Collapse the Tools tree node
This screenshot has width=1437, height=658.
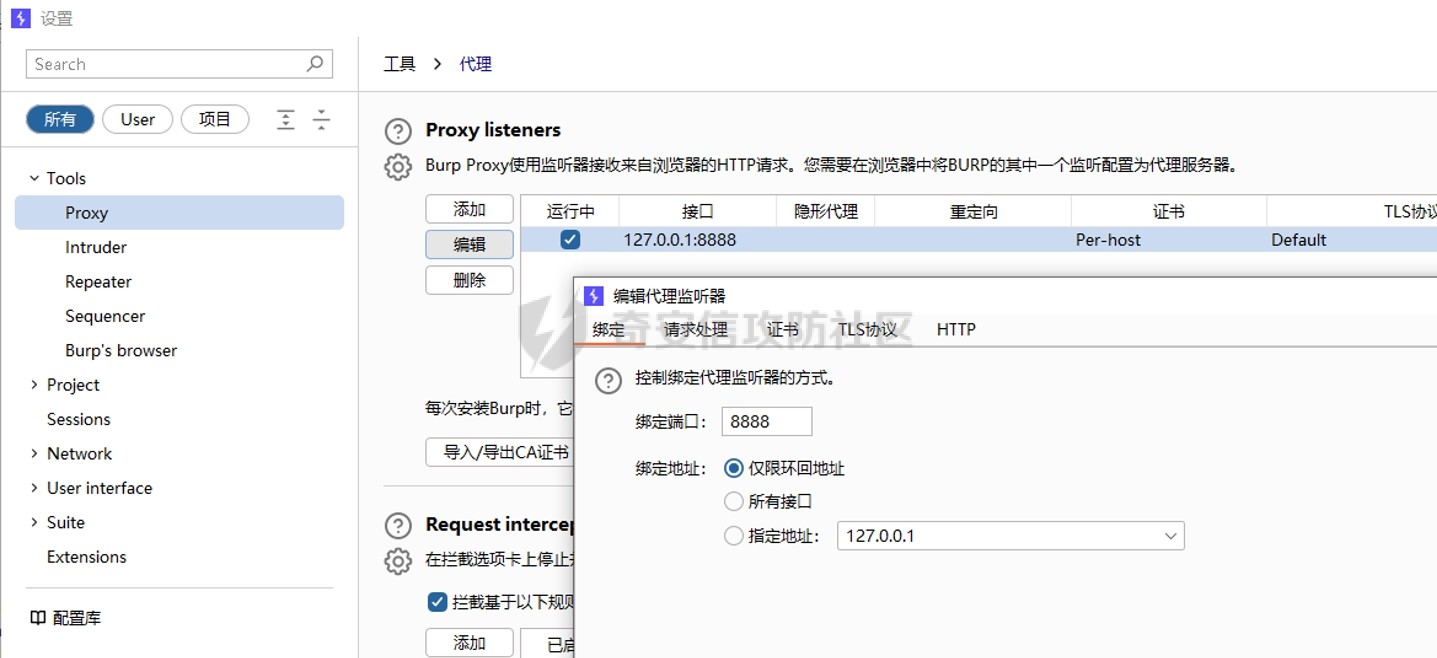click(34, 178)
